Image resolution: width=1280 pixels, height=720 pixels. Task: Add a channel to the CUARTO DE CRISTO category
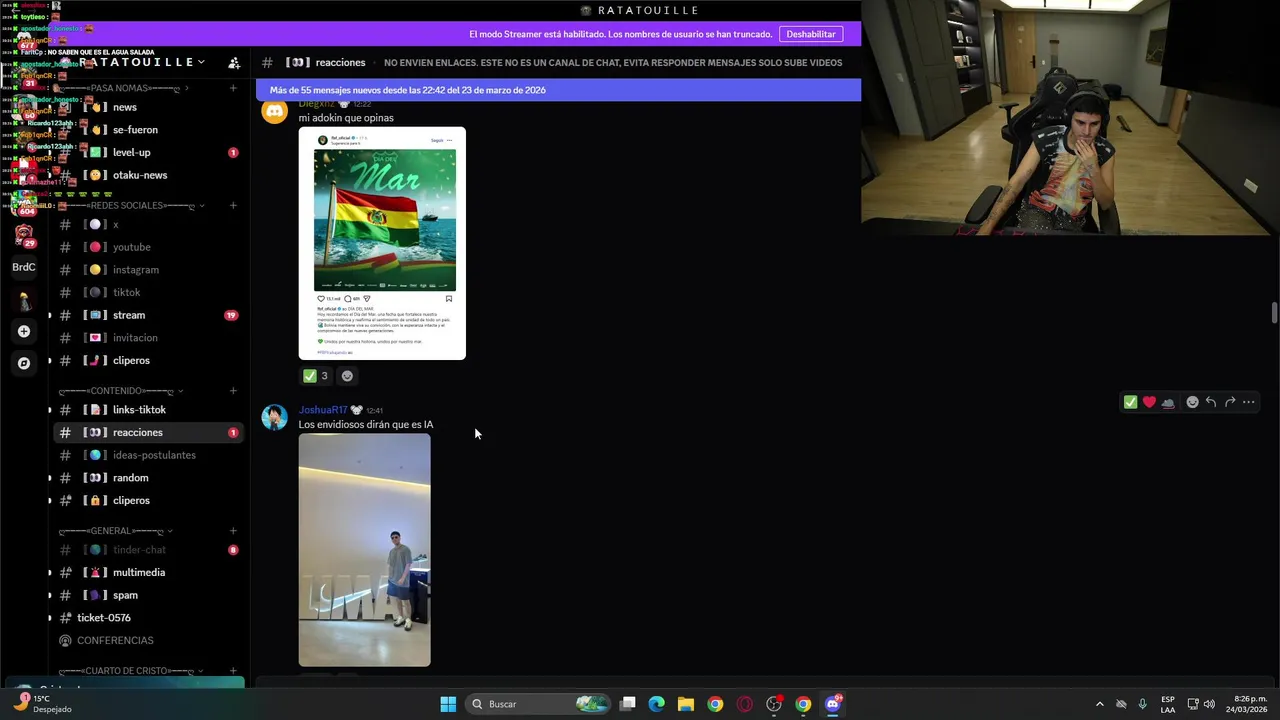(x=233, y=670)
